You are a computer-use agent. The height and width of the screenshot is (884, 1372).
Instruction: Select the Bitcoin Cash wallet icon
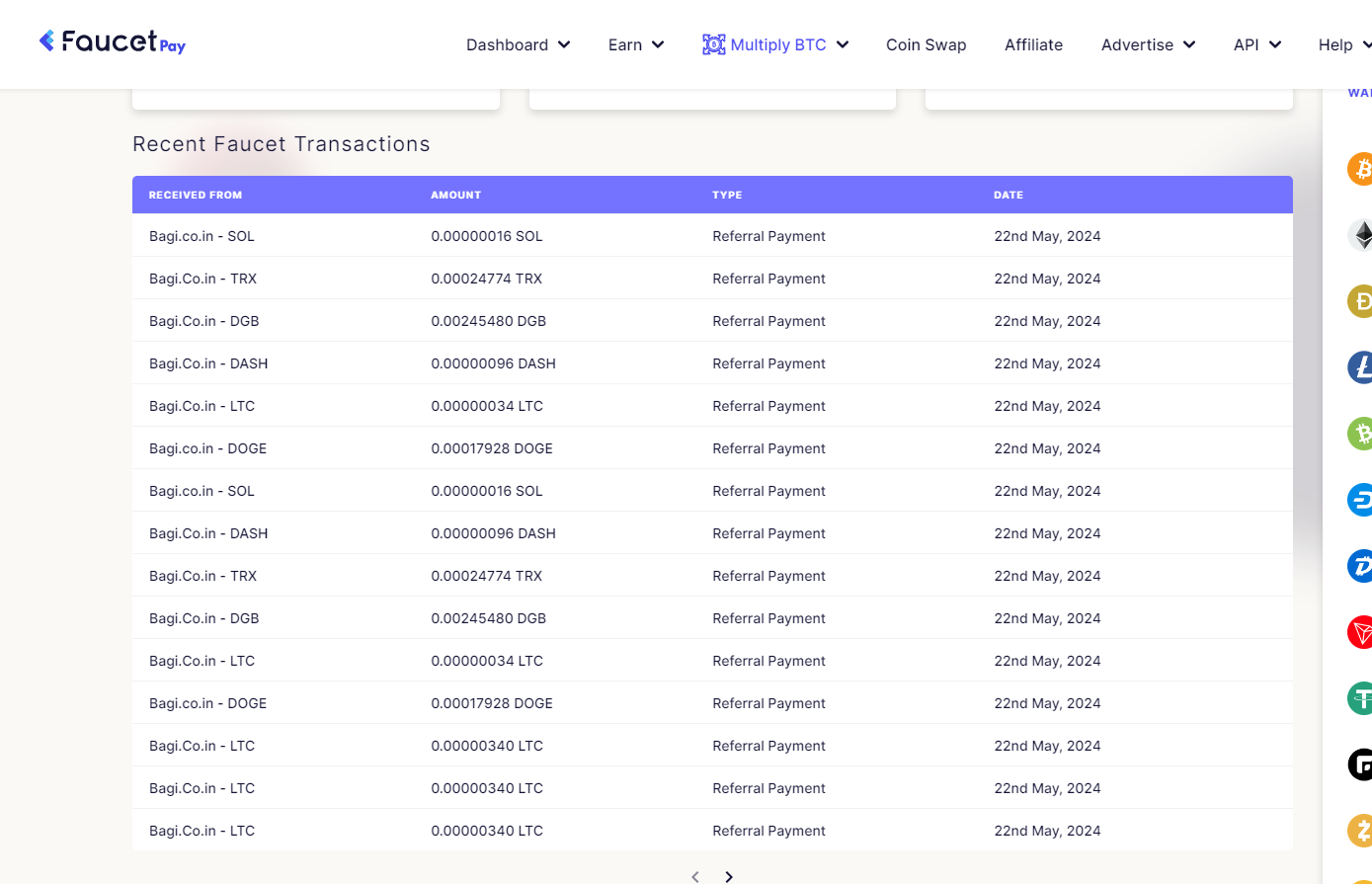pyautogui.click(x=1360, y=434)
